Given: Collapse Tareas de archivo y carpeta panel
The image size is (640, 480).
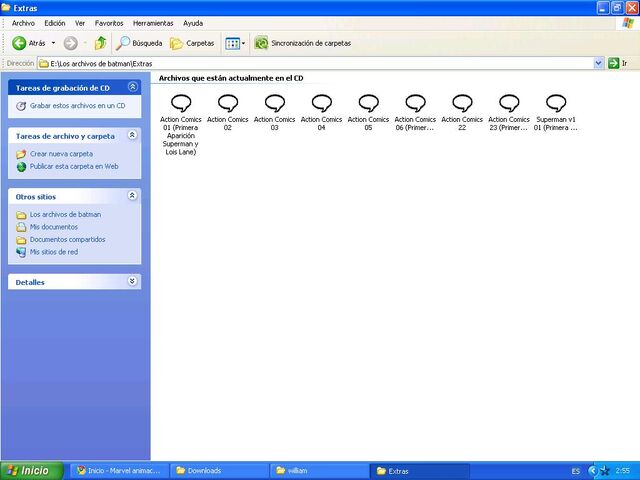Looking at the screenshot, I should [132, 135].
